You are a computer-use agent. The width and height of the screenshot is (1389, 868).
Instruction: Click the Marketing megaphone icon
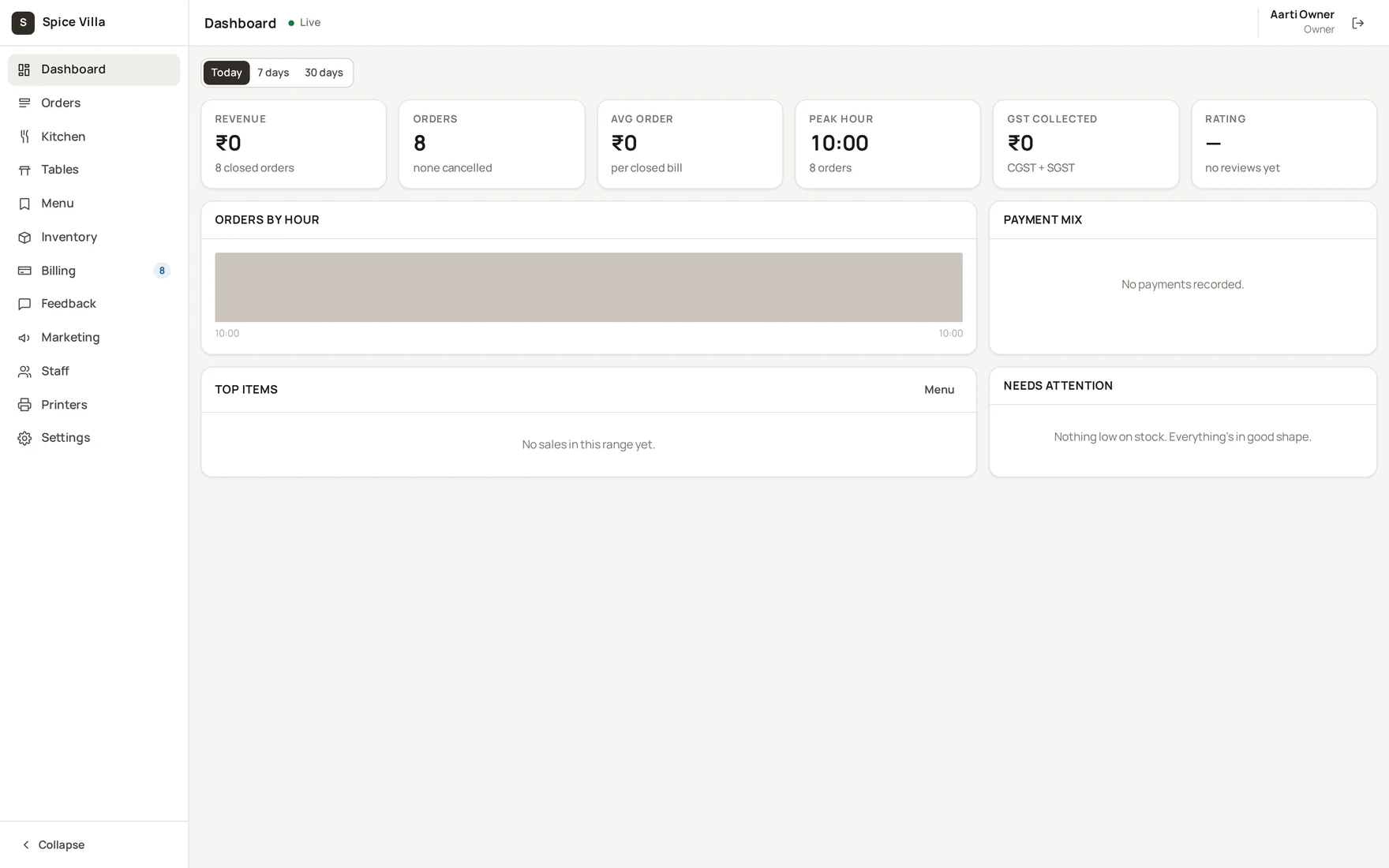click(24, 338)
